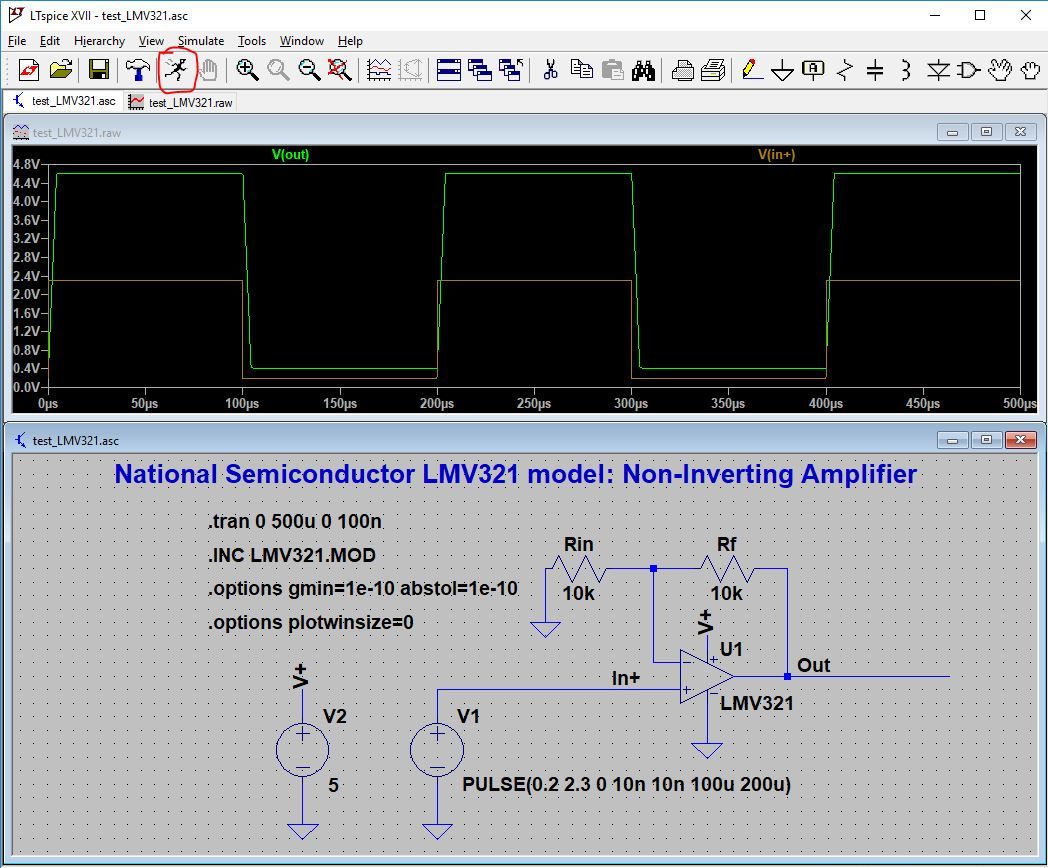Select the Component gate tool

pos(968,69)
